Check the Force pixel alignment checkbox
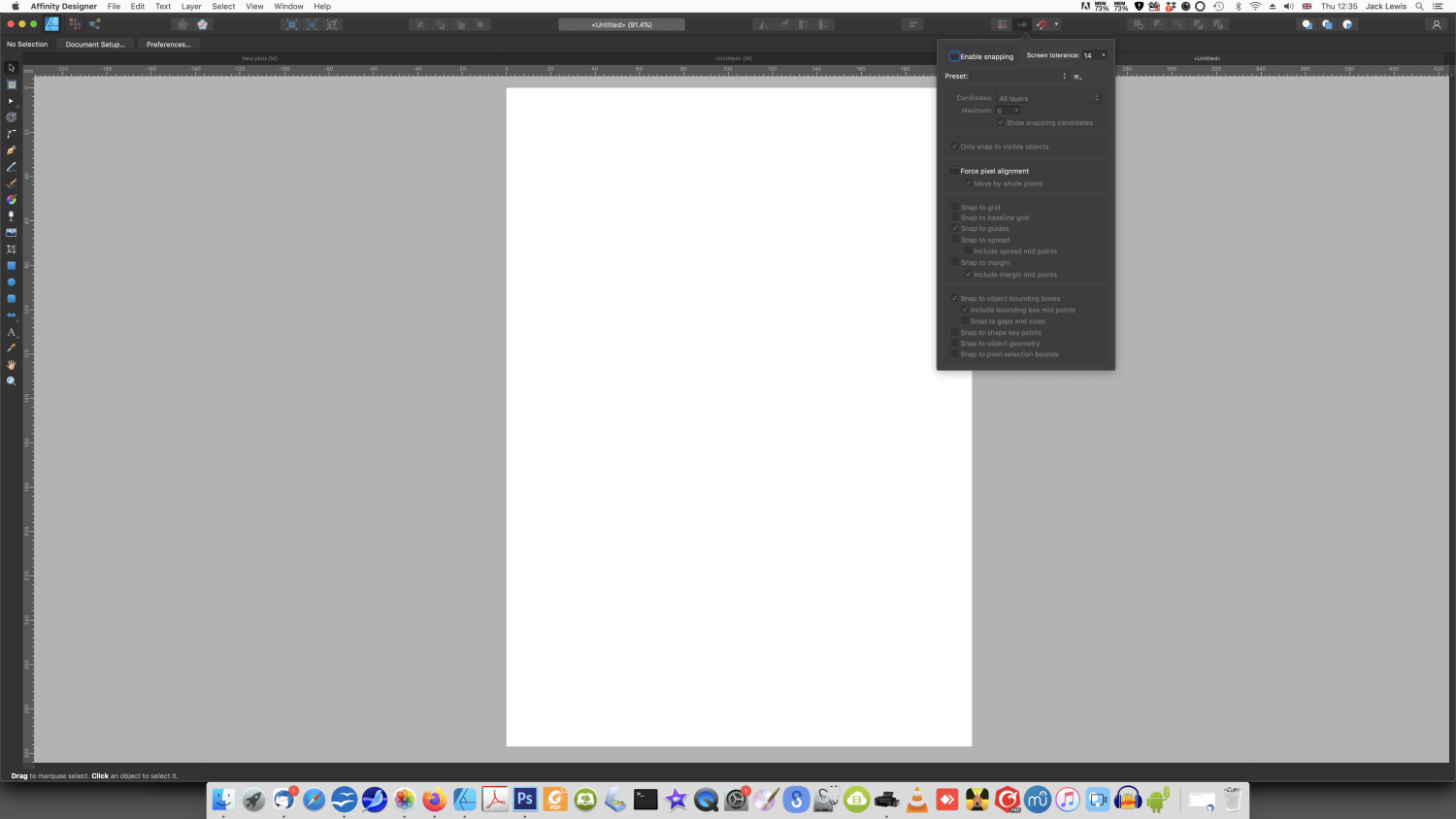This screenshot has width=1456, height=819. (954, 170)
